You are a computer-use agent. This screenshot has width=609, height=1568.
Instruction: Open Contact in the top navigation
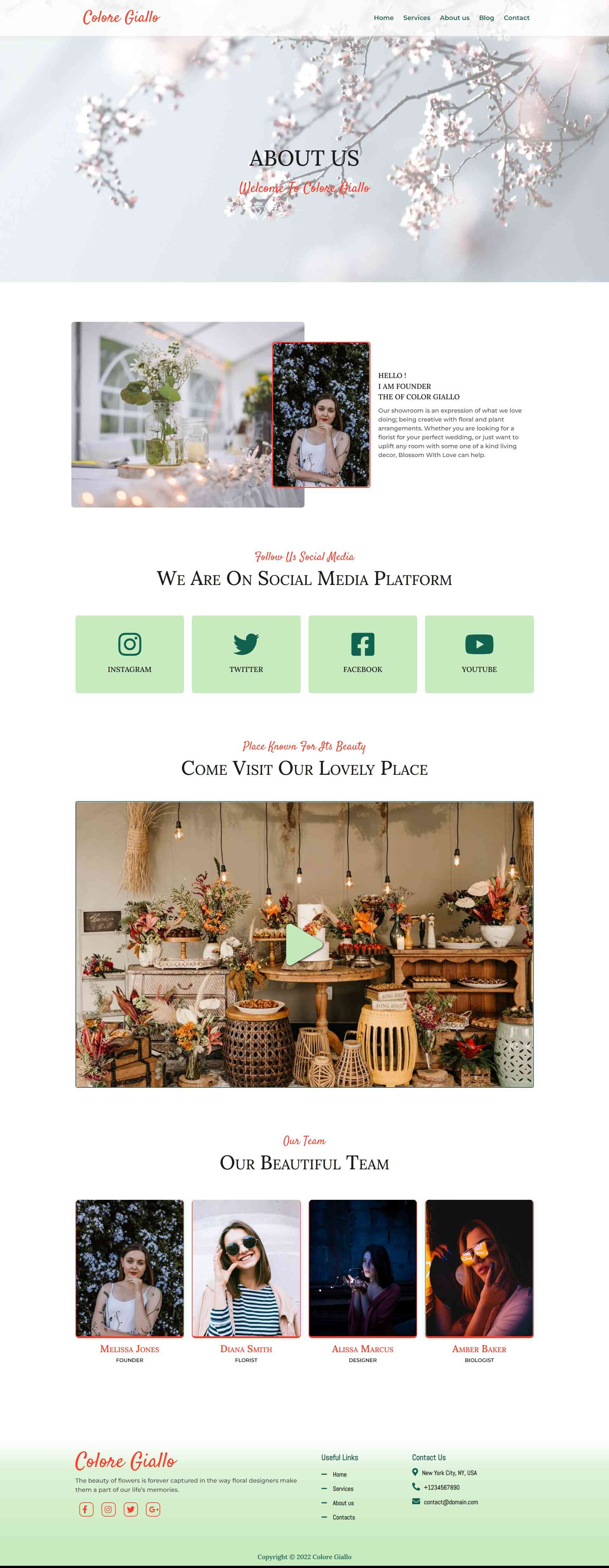516,18
